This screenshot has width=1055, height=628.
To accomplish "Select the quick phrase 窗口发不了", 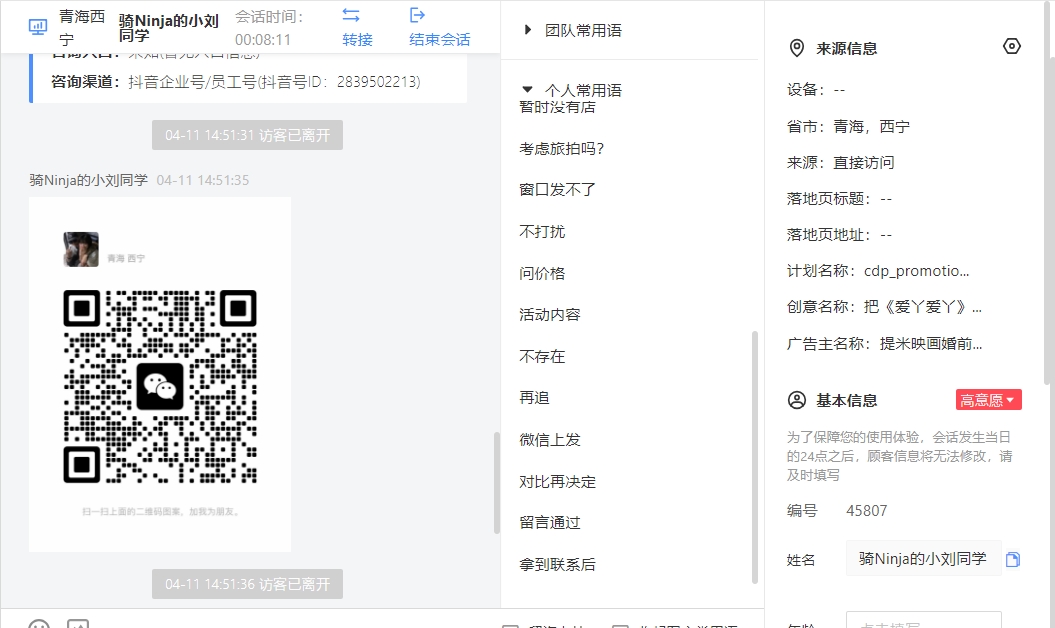I will click(557, 190).
